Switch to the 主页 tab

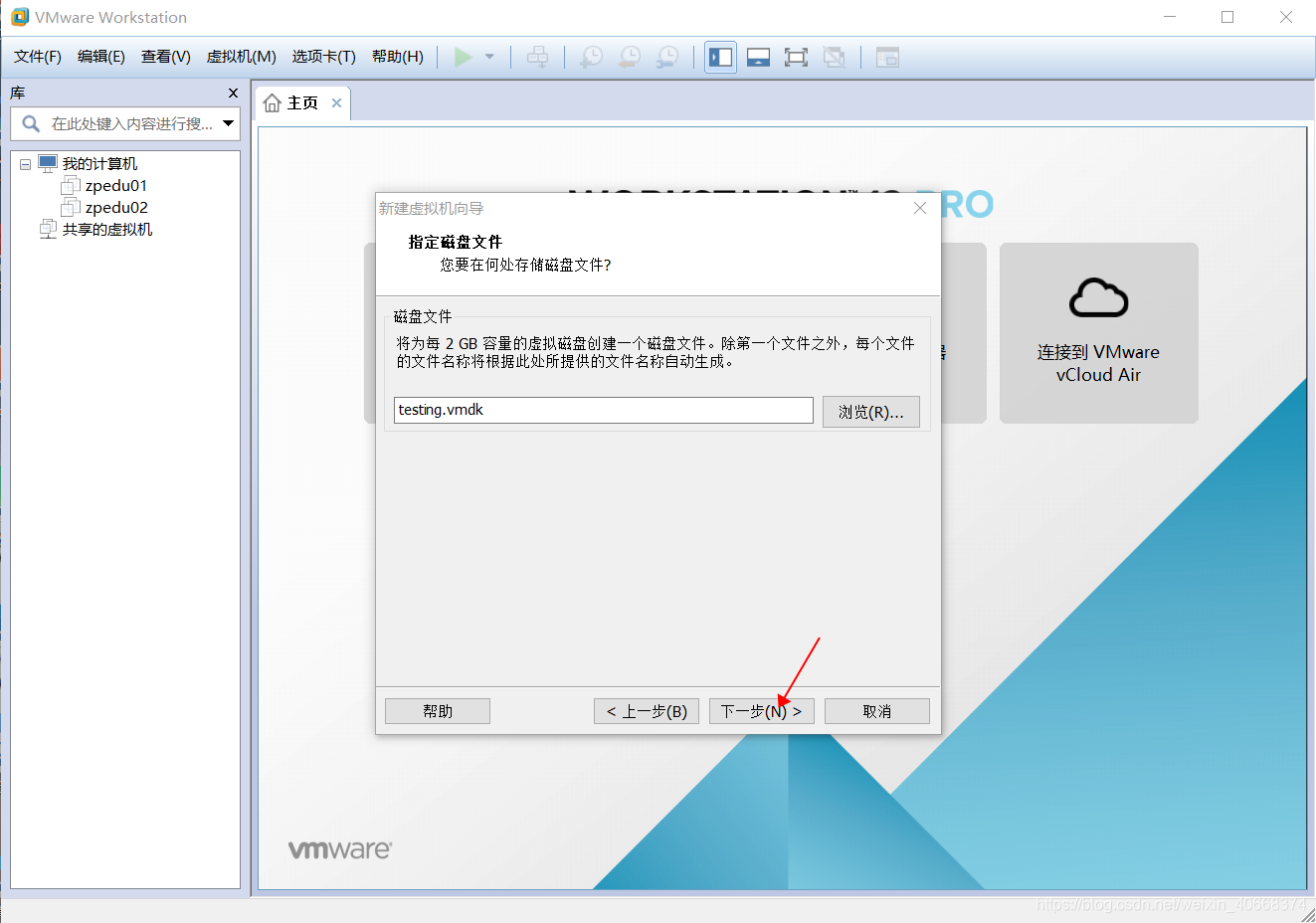[x=302, y=102]
